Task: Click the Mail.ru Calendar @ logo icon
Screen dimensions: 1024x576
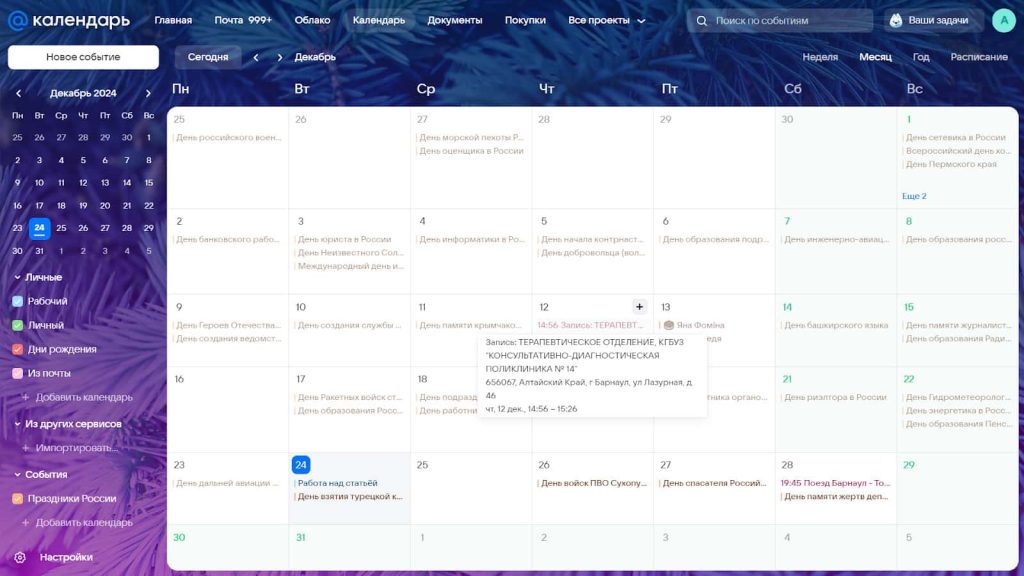Action: (x=18, y=20)
